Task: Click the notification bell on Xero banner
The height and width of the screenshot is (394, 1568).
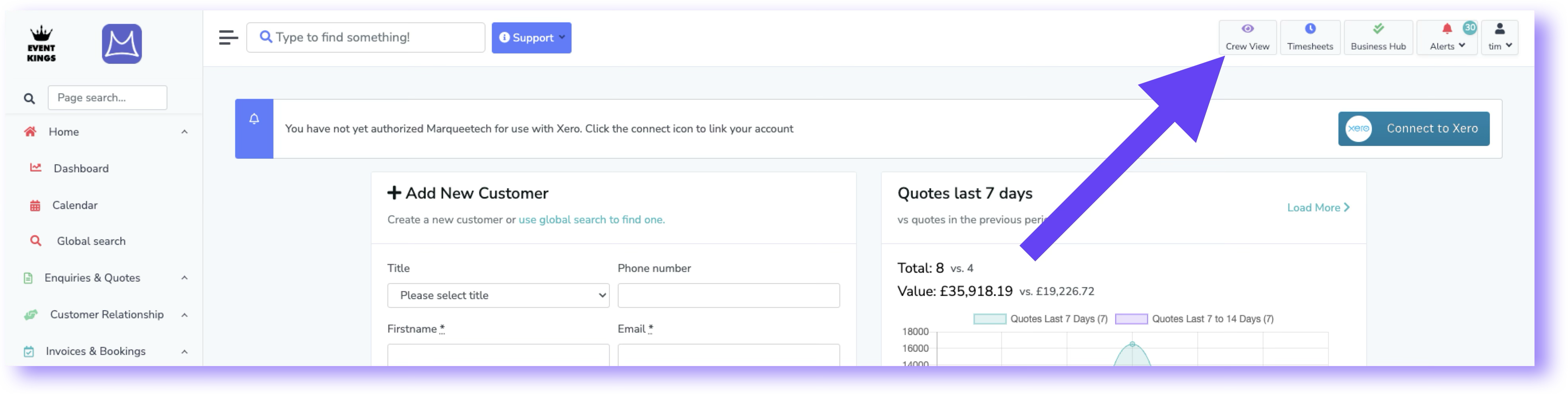Action: pyautogui.click(x=254, y=119)
